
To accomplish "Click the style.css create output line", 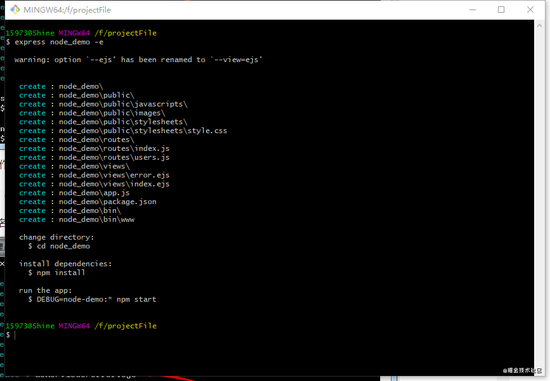I will [123, 131].
